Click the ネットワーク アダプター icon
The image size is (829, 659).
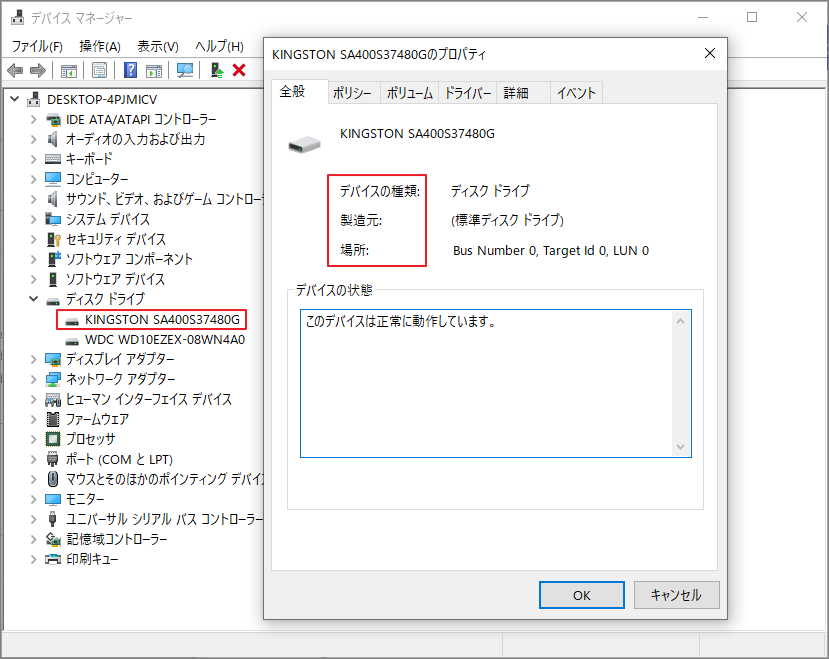point(53,379)
